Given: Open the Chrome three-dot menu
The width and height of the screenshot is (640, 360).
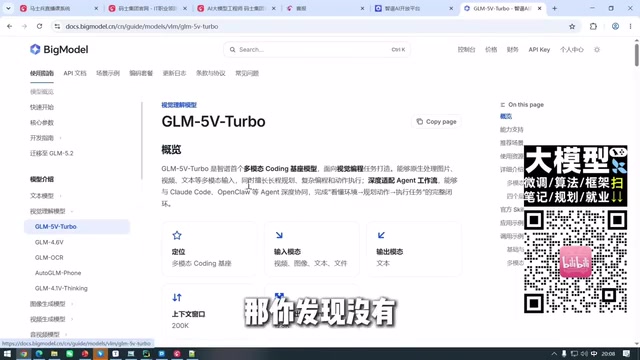Looking at the screenshot, I should 630,27.
